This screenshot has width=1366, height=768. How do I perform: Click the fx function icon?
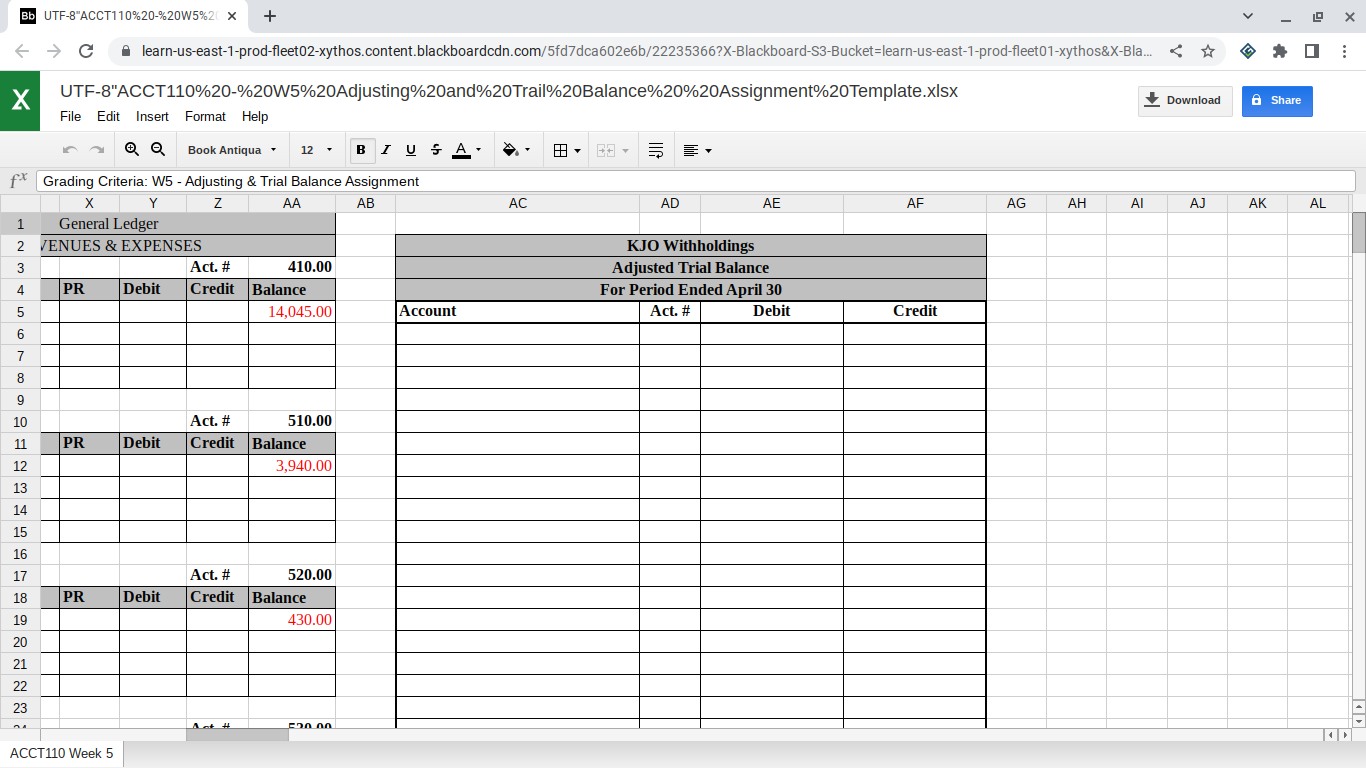[18, 181]
